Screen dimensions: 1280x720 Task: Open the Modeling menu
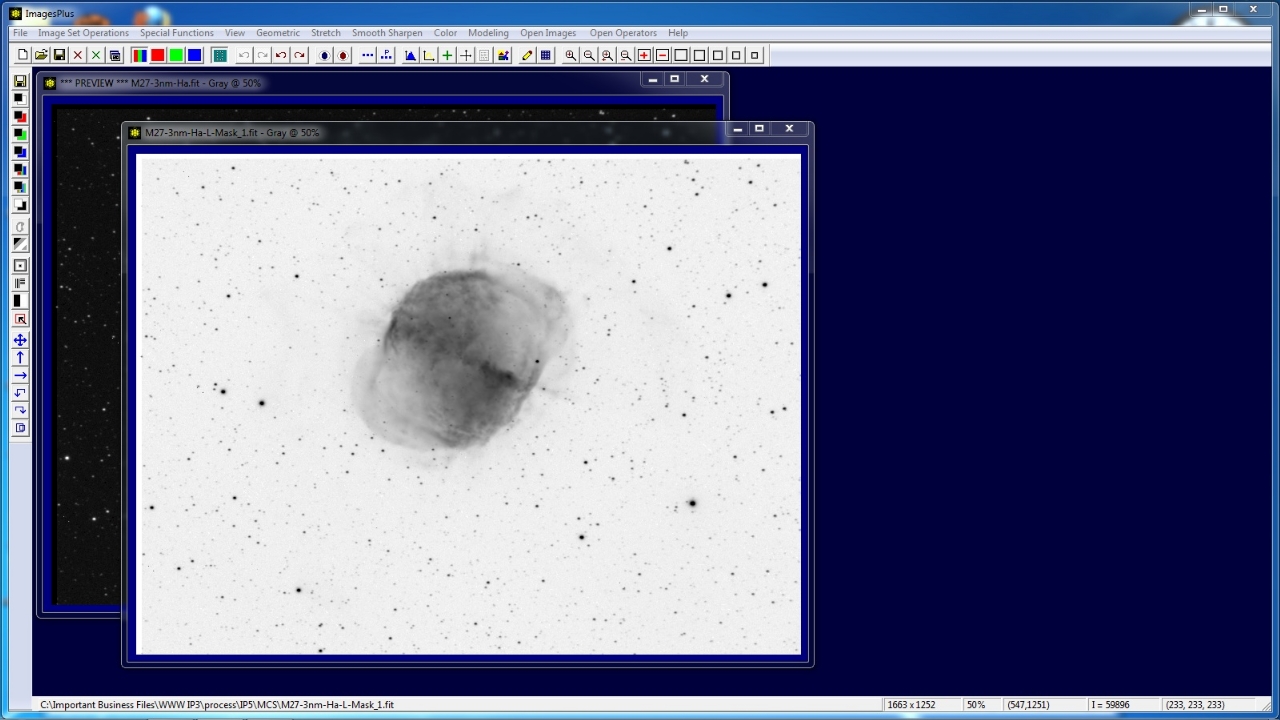tap(488, 33)
